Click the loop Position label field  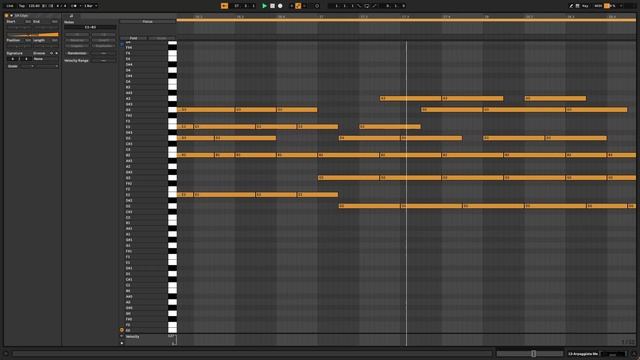pyautogui.click(x=13, y=40)
